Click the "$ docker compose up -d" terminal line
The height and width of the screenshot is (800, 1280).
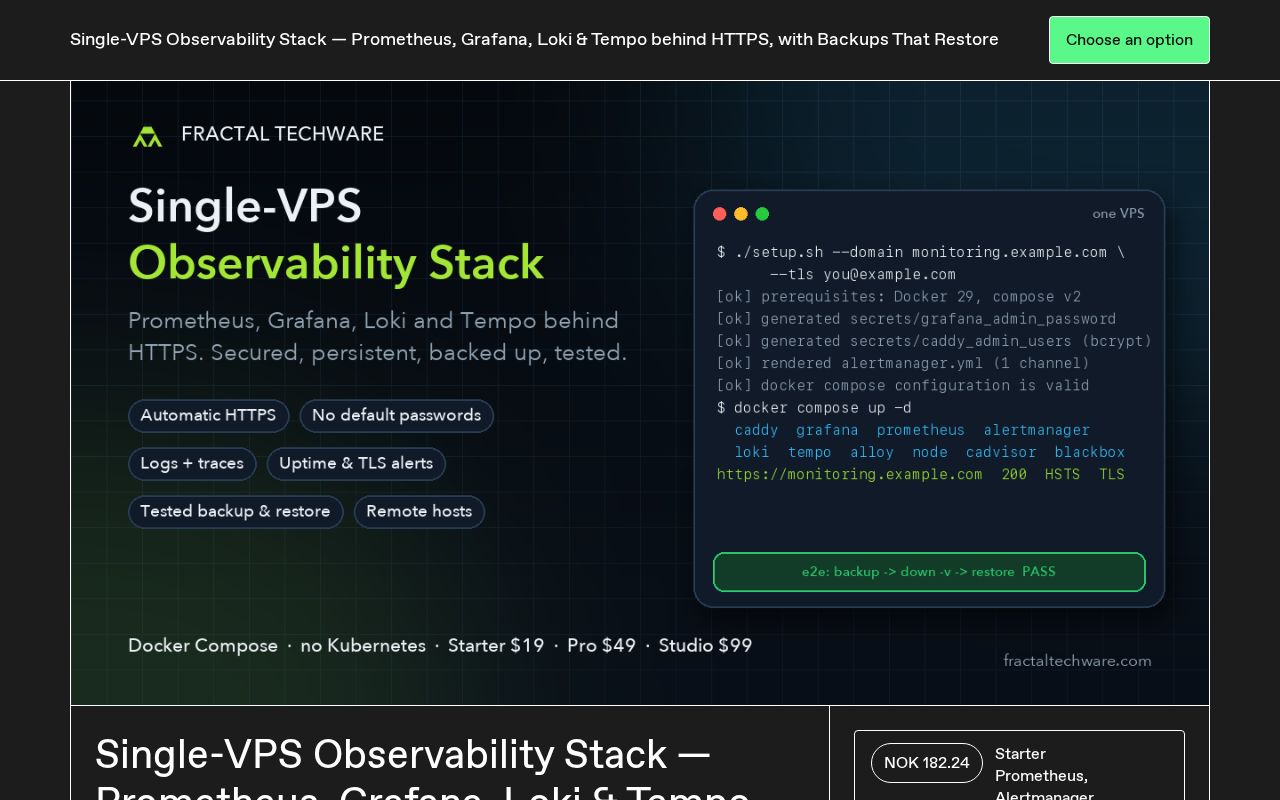click(814, 408)
